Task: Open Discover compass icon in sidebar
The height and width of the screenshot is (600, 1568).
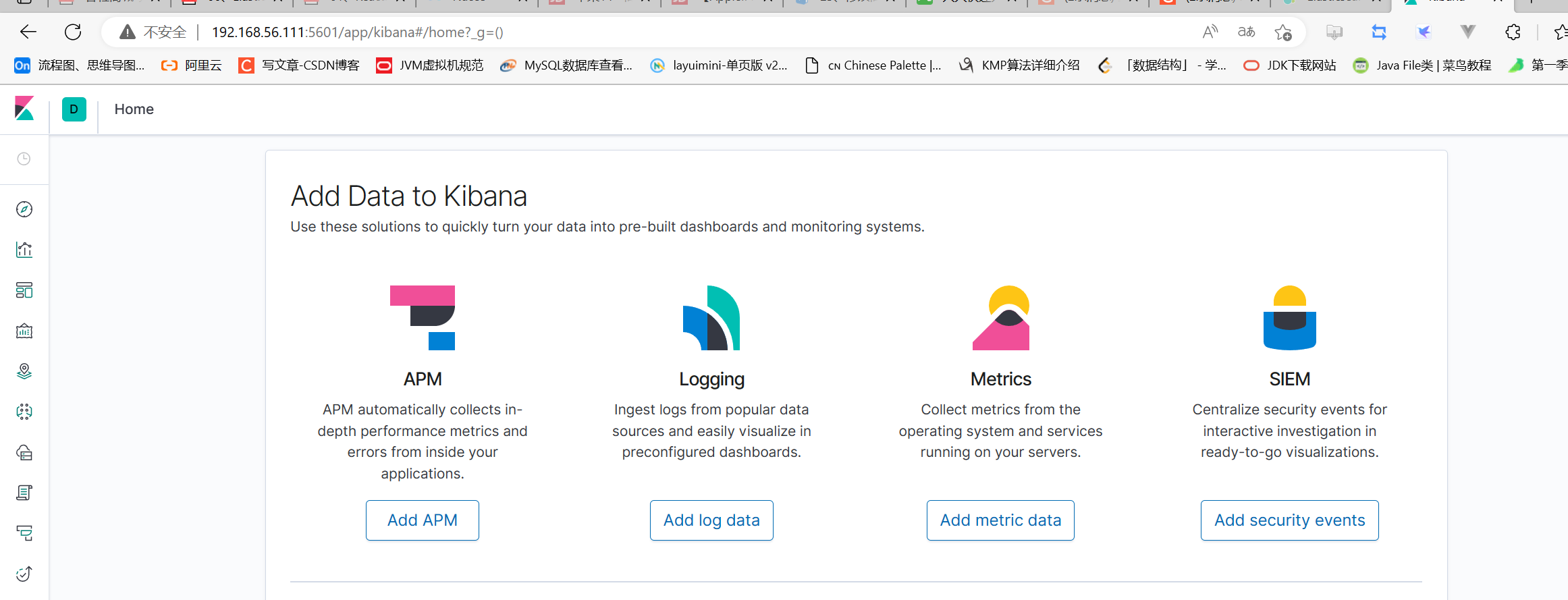Action: pos(24,209)
